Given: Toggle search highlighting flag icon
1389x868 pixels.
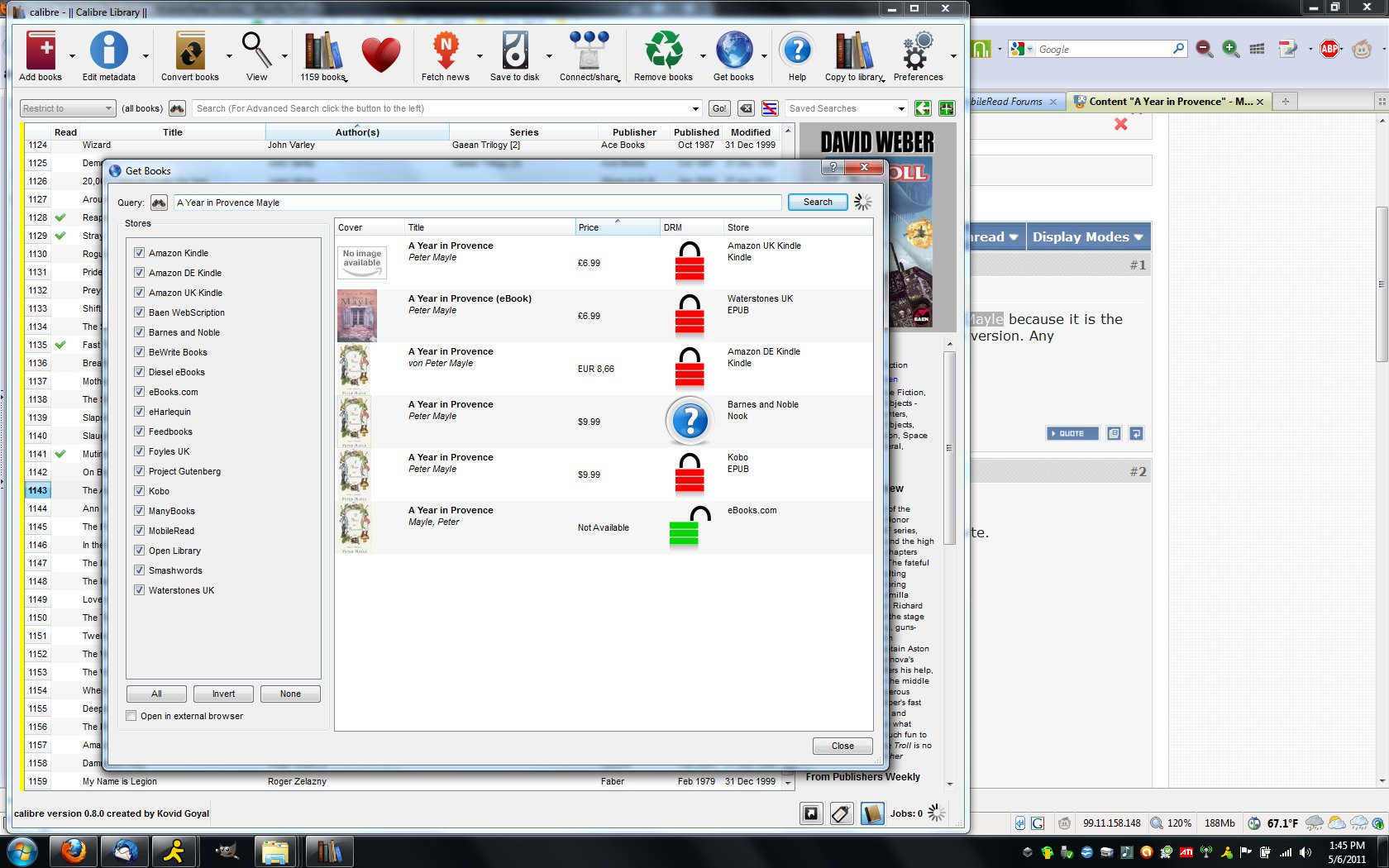Looking at the screenshot, I should [x=770, y=108].
